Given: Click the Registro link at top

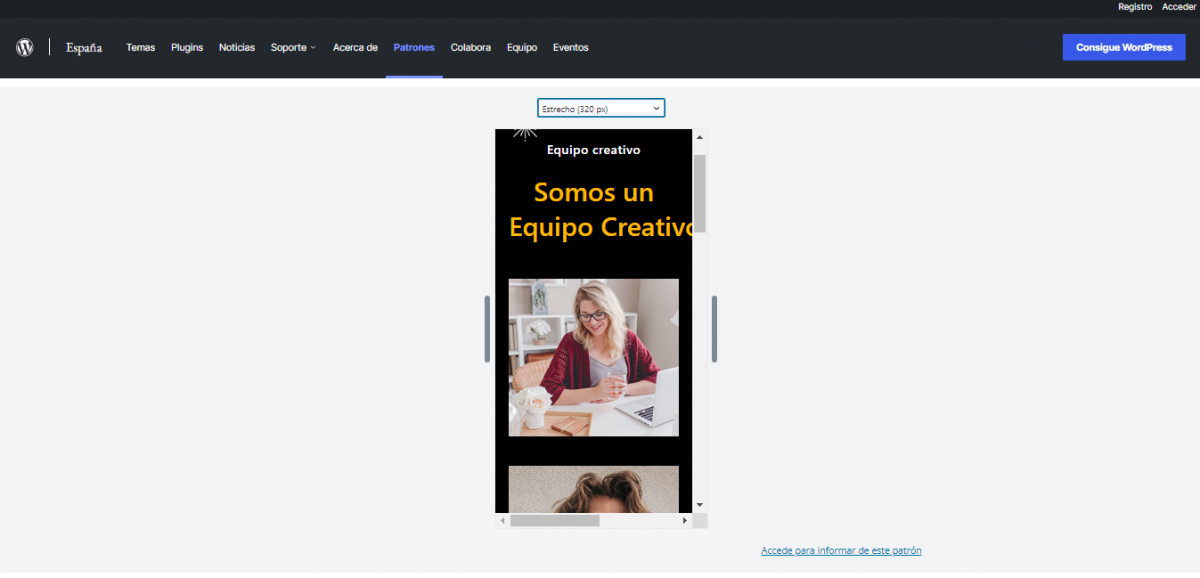Looking at the screenshot, I should pyautogui.click(x=1135, y=7).
